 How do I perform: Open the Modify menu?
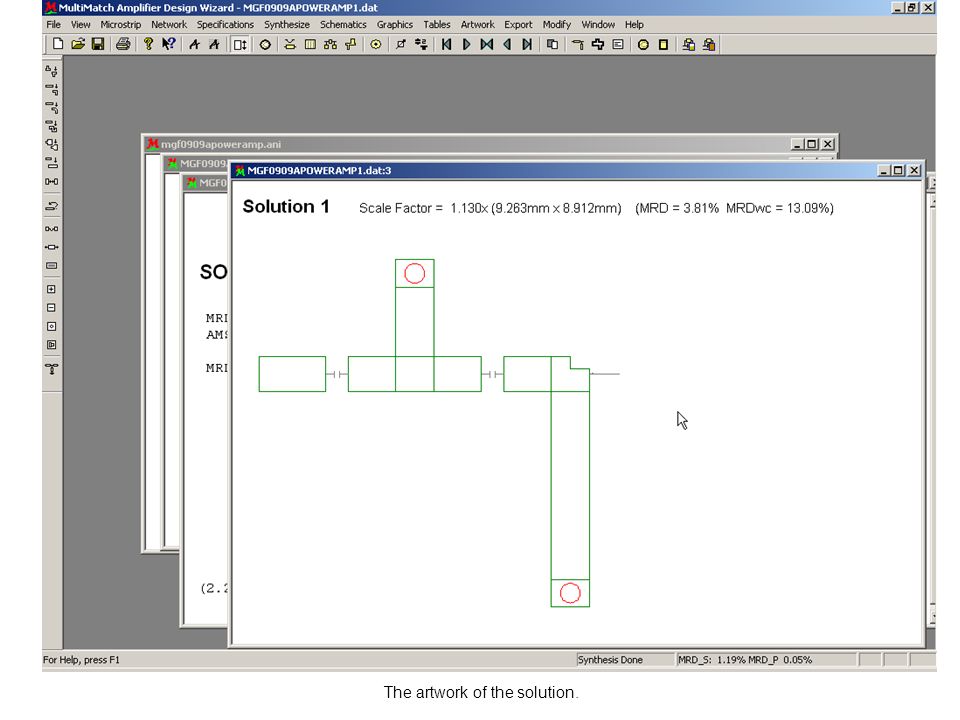[557, 24]
